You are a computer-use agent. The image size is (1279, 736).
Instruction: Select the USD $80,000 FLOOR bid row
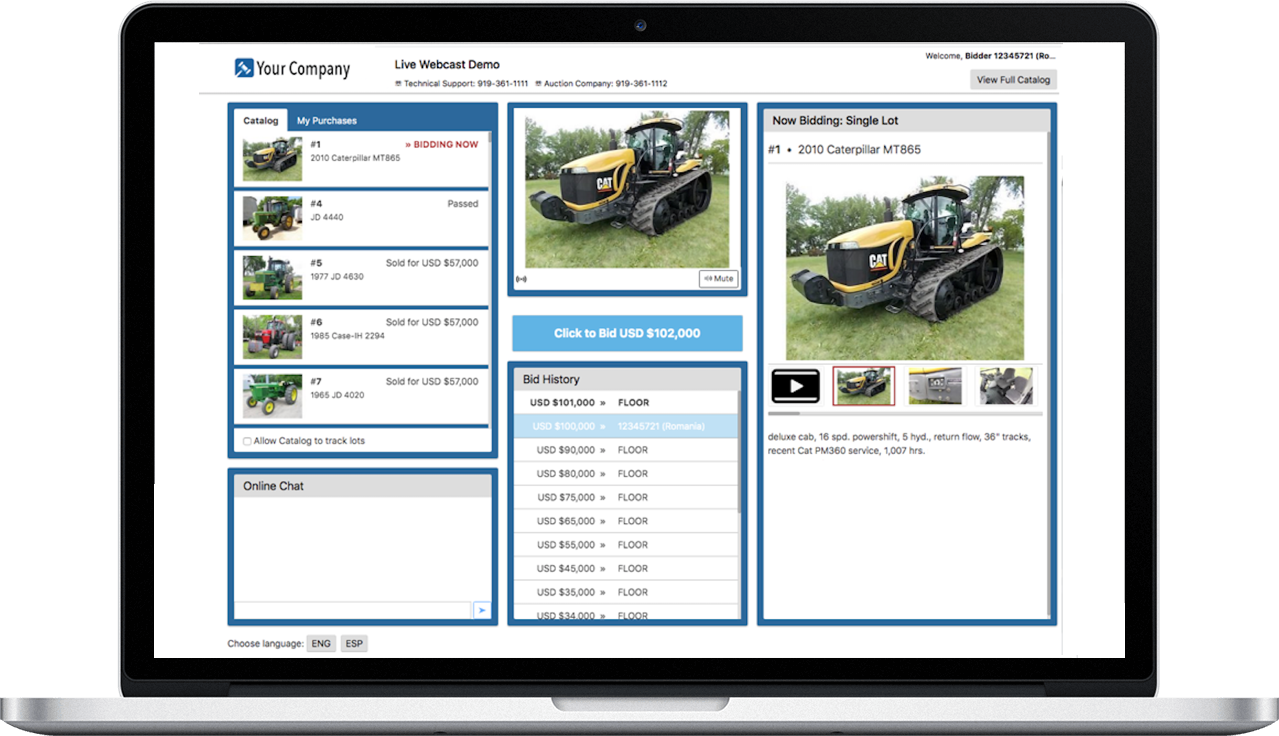tap(626, 474)
